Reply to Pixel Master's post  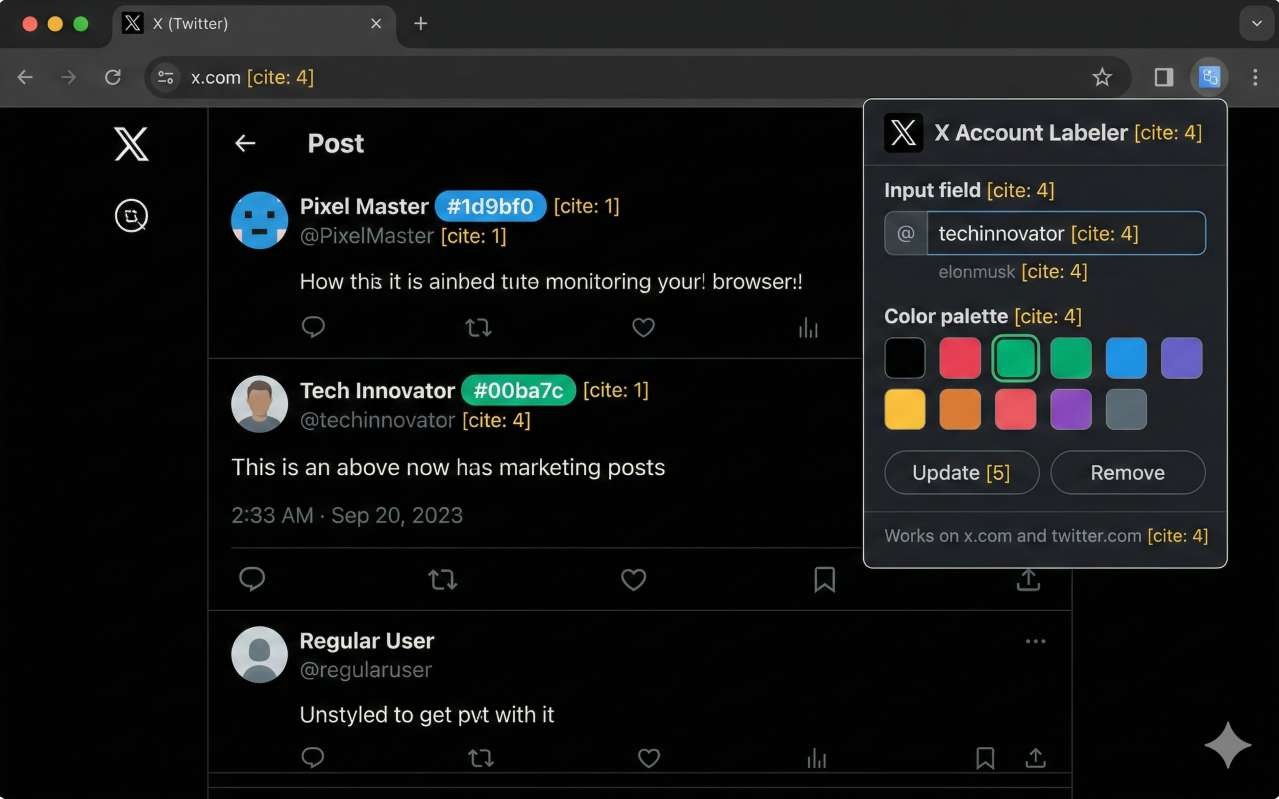pos(313,327)
